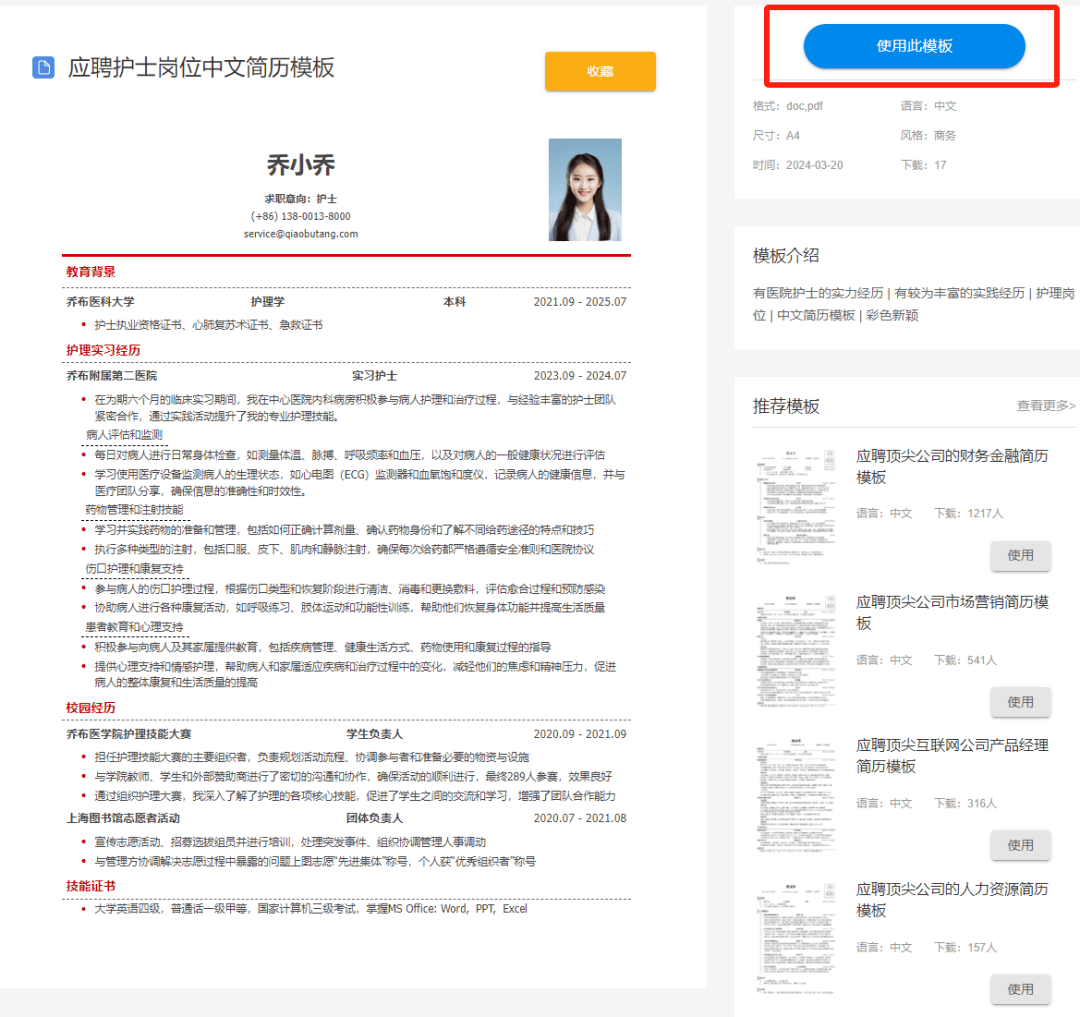Click '使用' next to the 财务金融 template
Screen dimensions: 1080x1017
point(1020,557)
